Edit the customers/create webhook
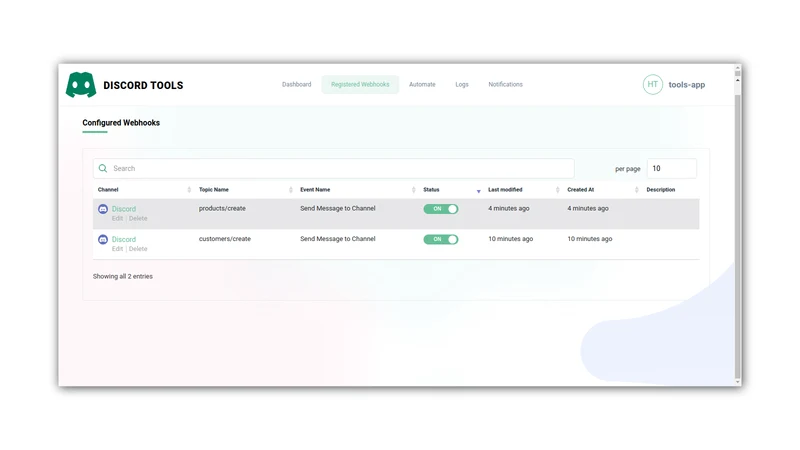Viewport: 800px width, 450px height. (x=117, y=249)
